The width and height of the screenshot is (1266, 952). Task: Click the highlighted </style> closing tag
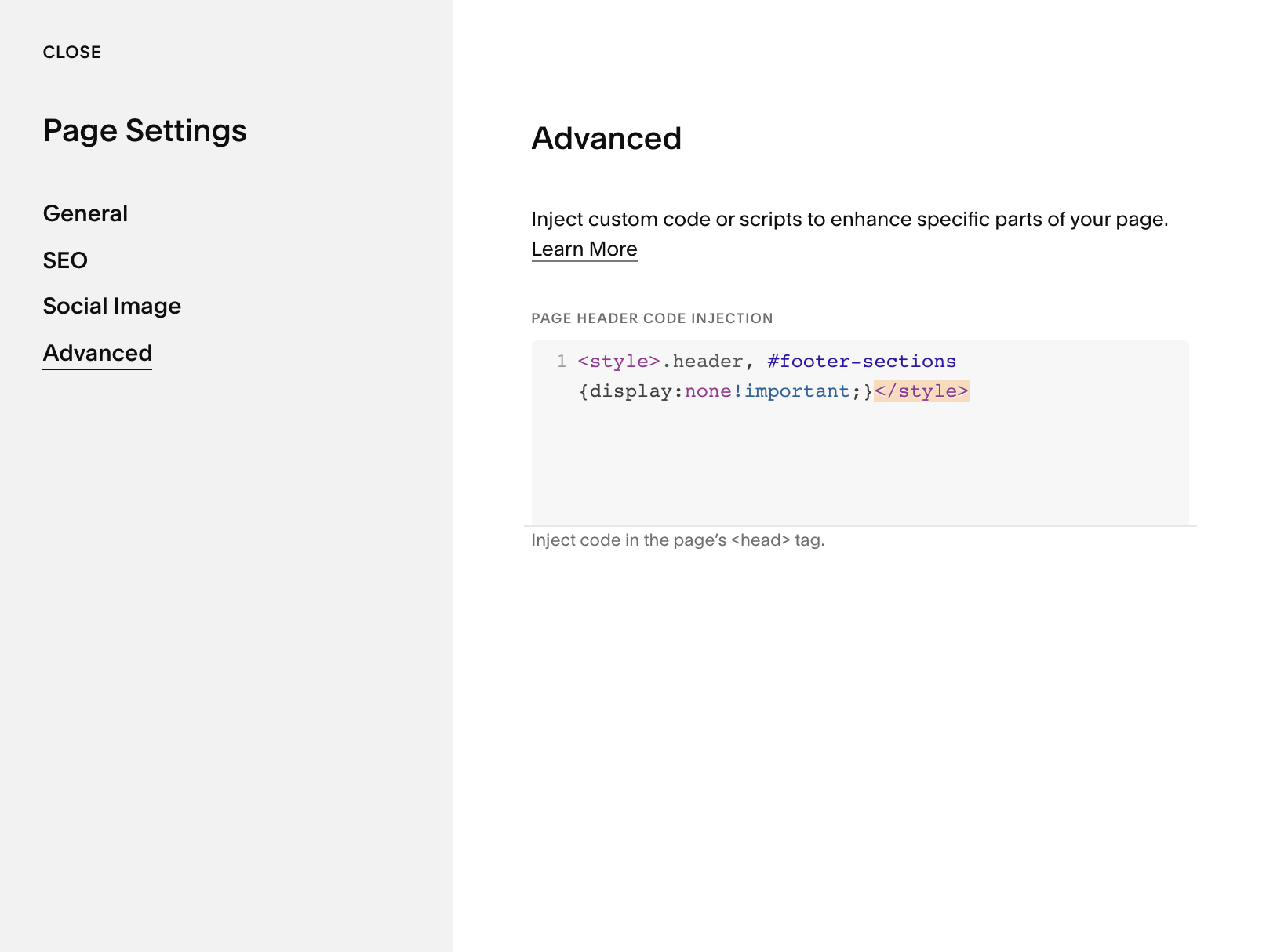pos(922,391)
